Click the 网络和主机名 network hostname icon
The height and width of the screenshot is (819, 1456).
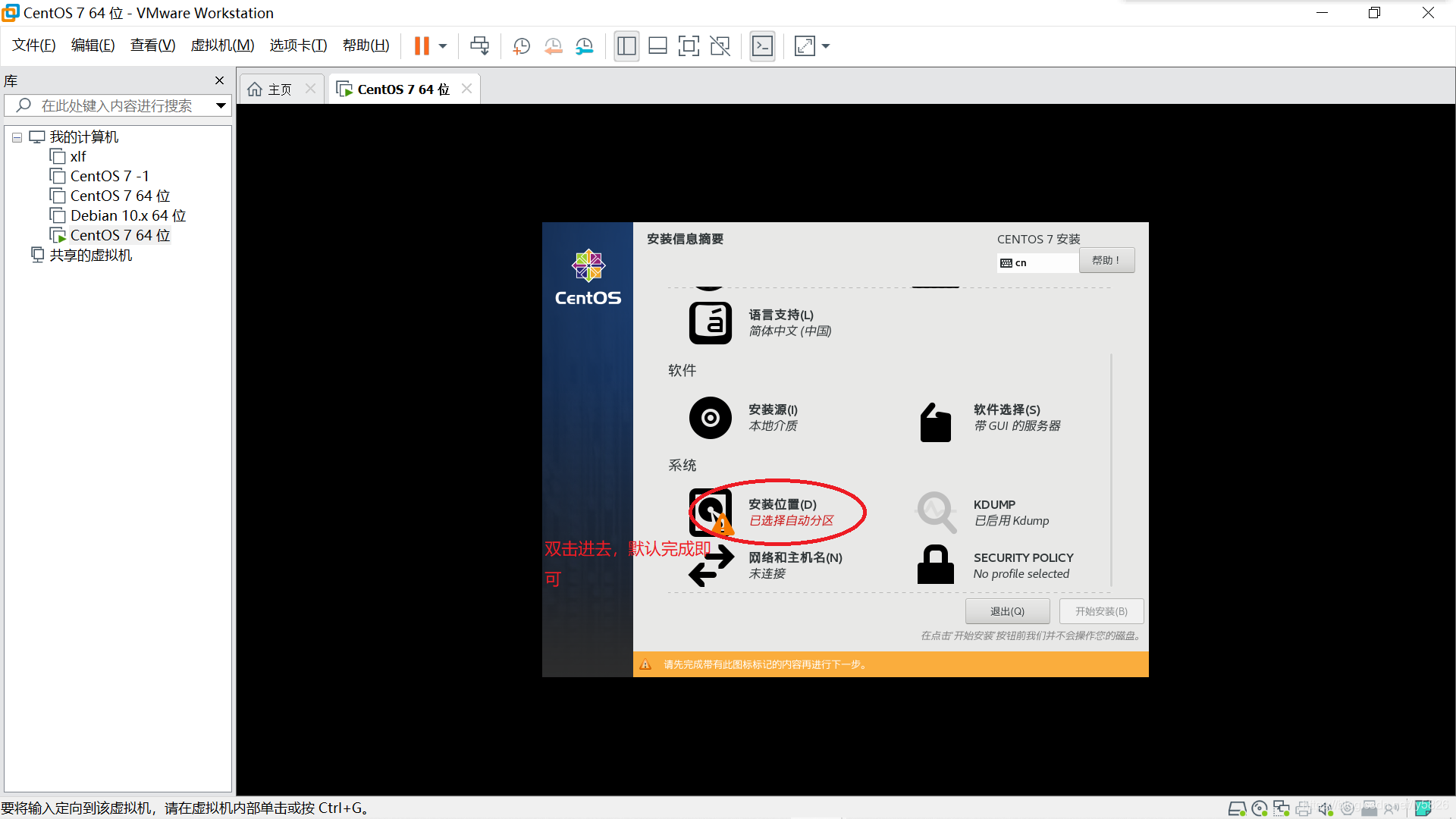tap(711, 565)
